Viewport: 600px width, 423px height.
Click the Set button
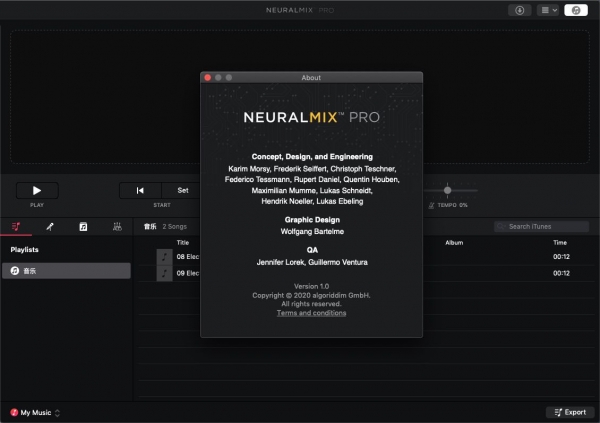(183, 190)
